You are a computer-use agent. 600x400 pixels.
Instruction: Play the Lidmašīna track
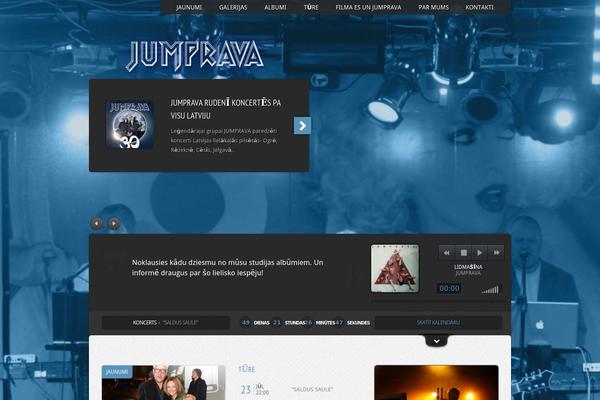pos(479,253)
